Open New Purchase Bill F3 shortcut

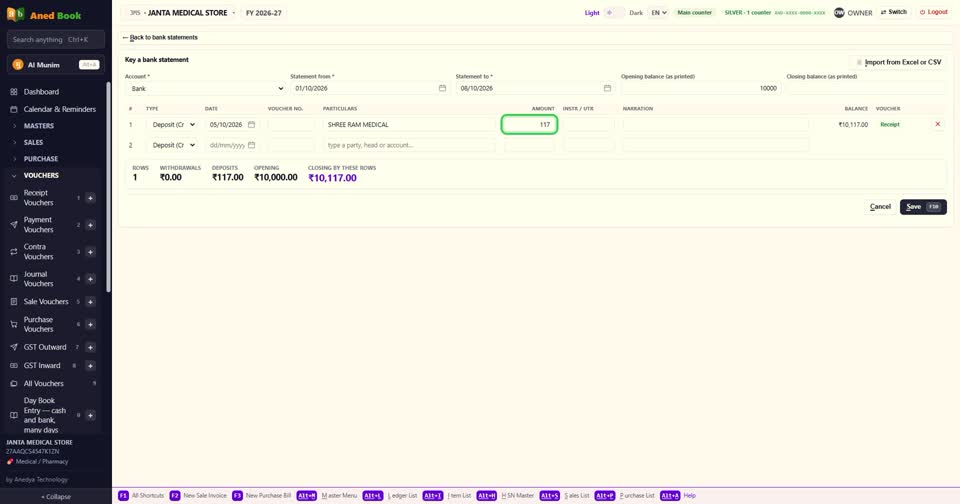tap(261, 495)
